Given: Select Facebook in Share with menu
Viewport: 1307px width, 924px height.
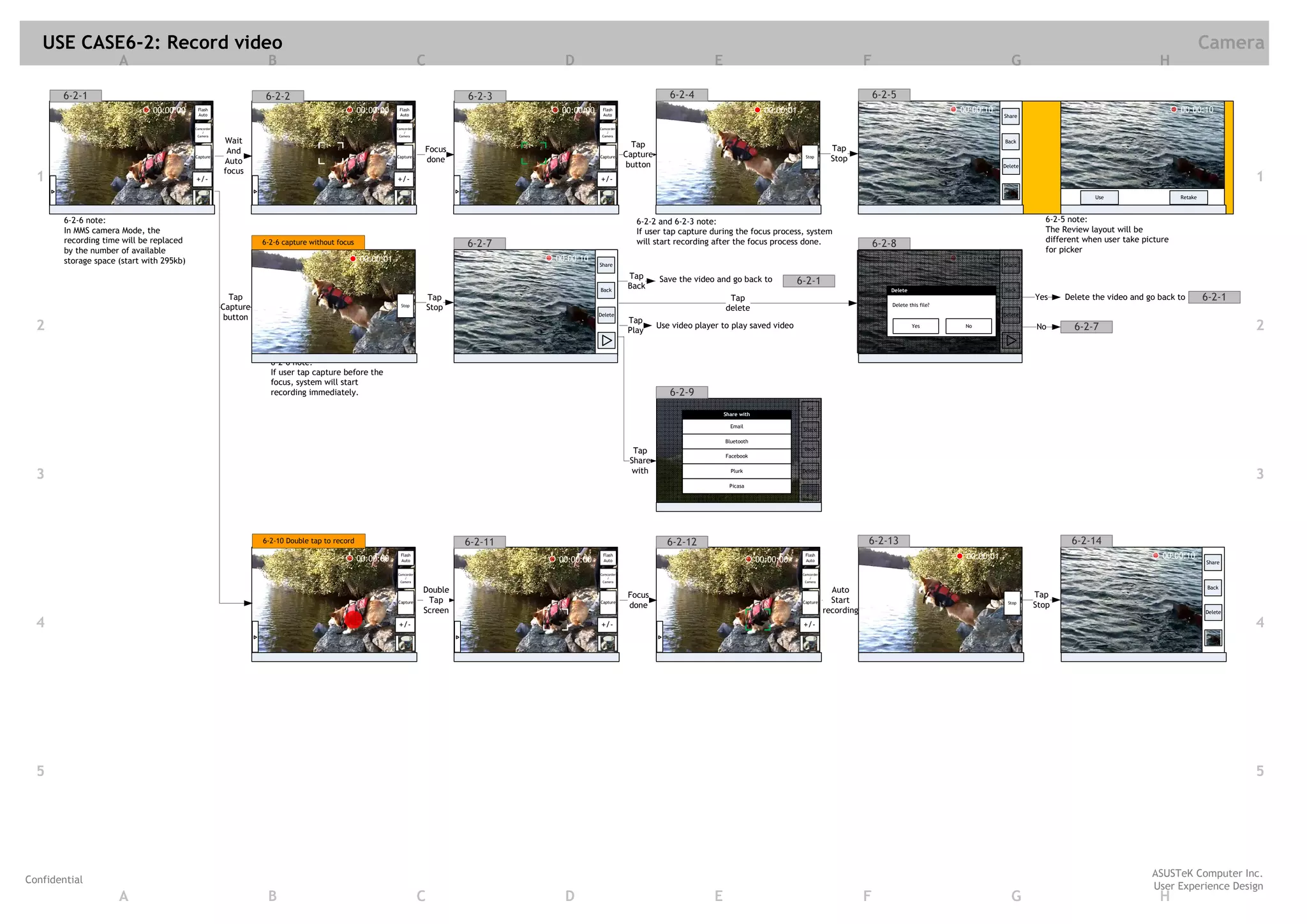Looking at the screenshot, I should 736,456.
